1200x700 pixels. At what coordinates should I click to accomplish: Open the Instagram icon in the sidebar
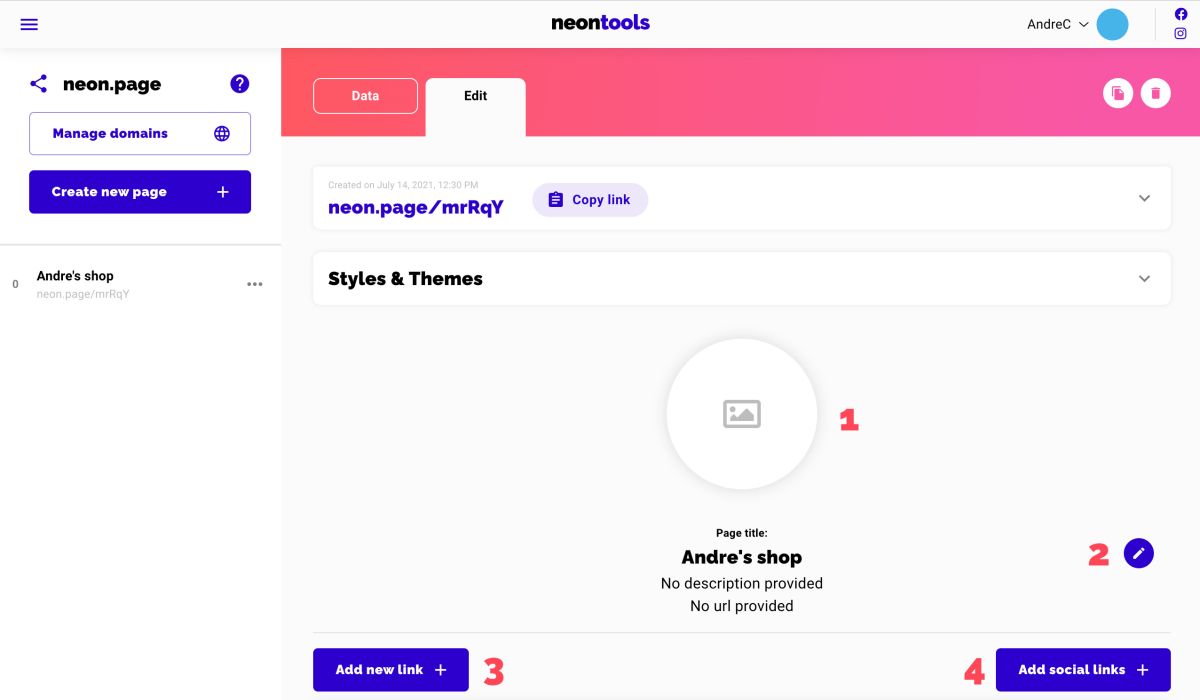point(1179,33)
